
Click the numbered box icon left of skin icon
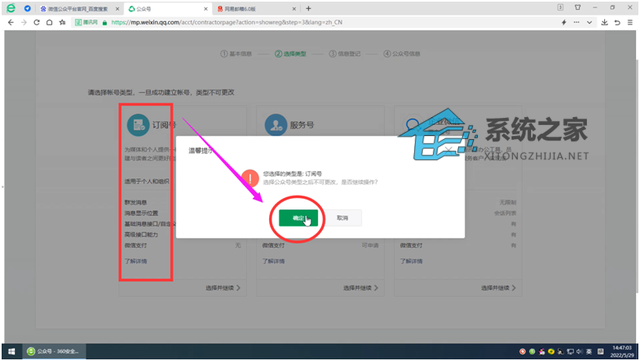coord(560,7)
